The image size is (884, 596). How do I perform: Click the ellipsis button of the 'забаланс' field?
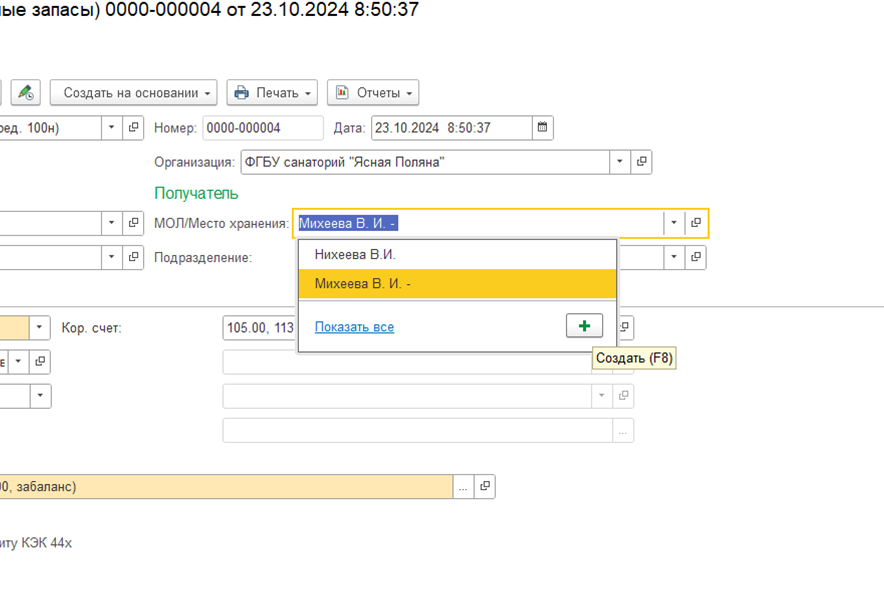click(x=463, y=487)
